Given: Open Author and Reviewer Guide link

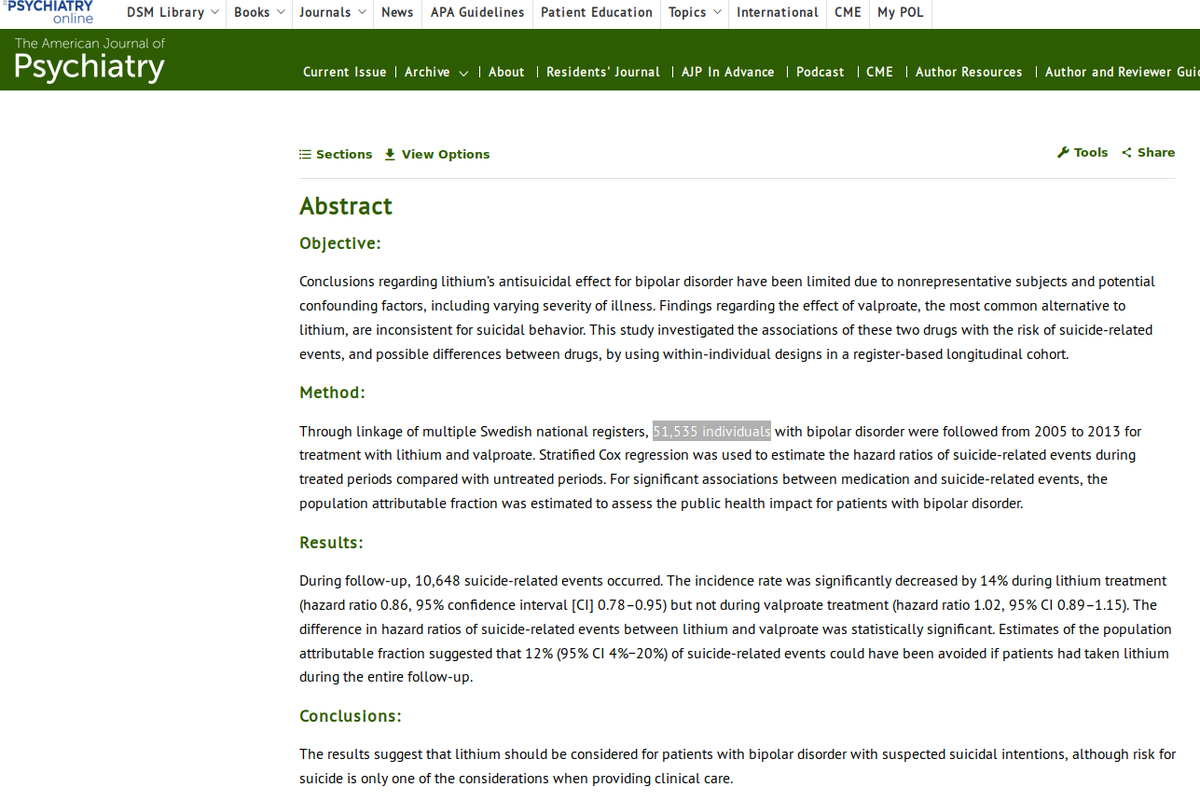Looking at the screenshot, I should (x=1122, y=72).
